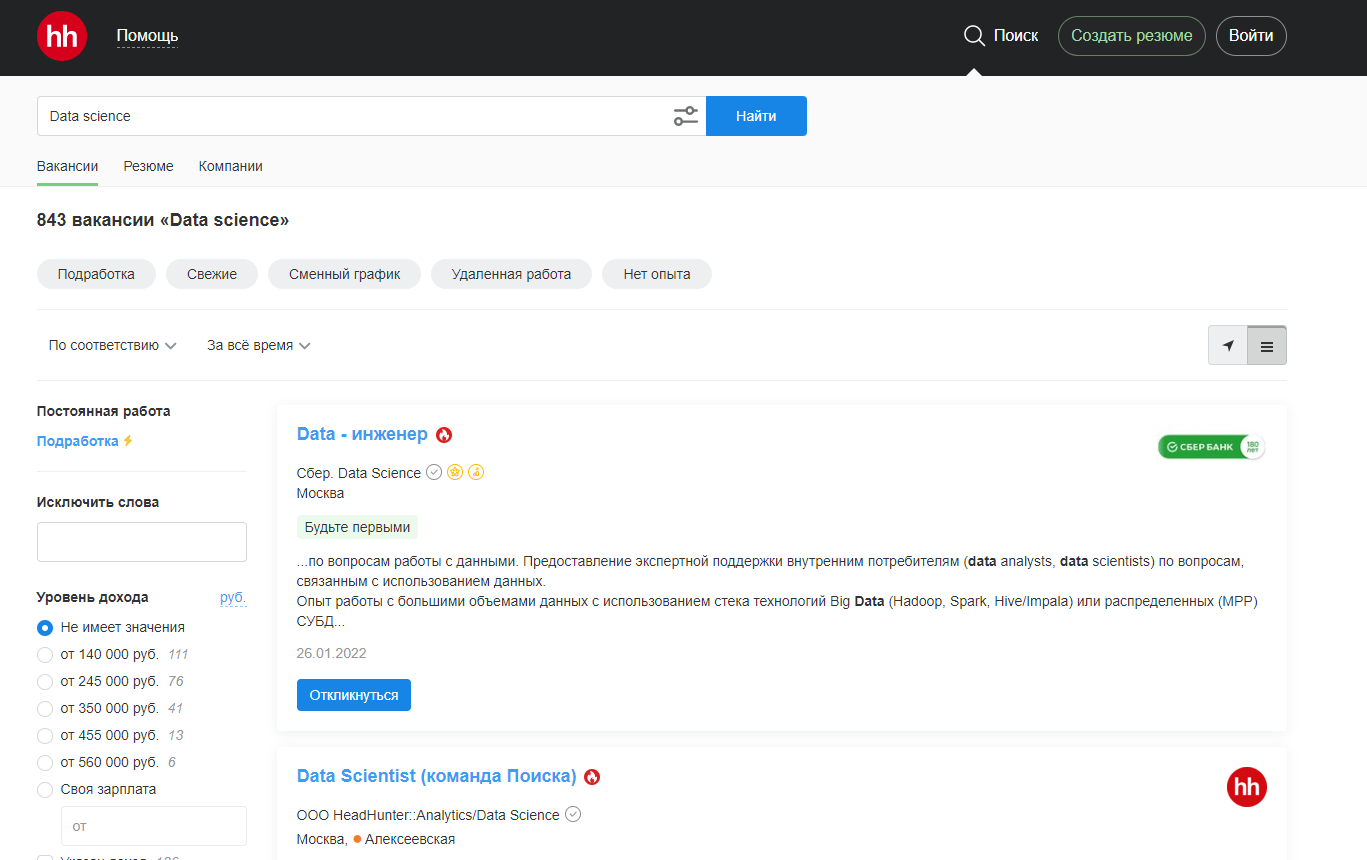Select income from 245 000 руб.
The height and width of the screenshot is (860, 1367).
coord(45,682)
